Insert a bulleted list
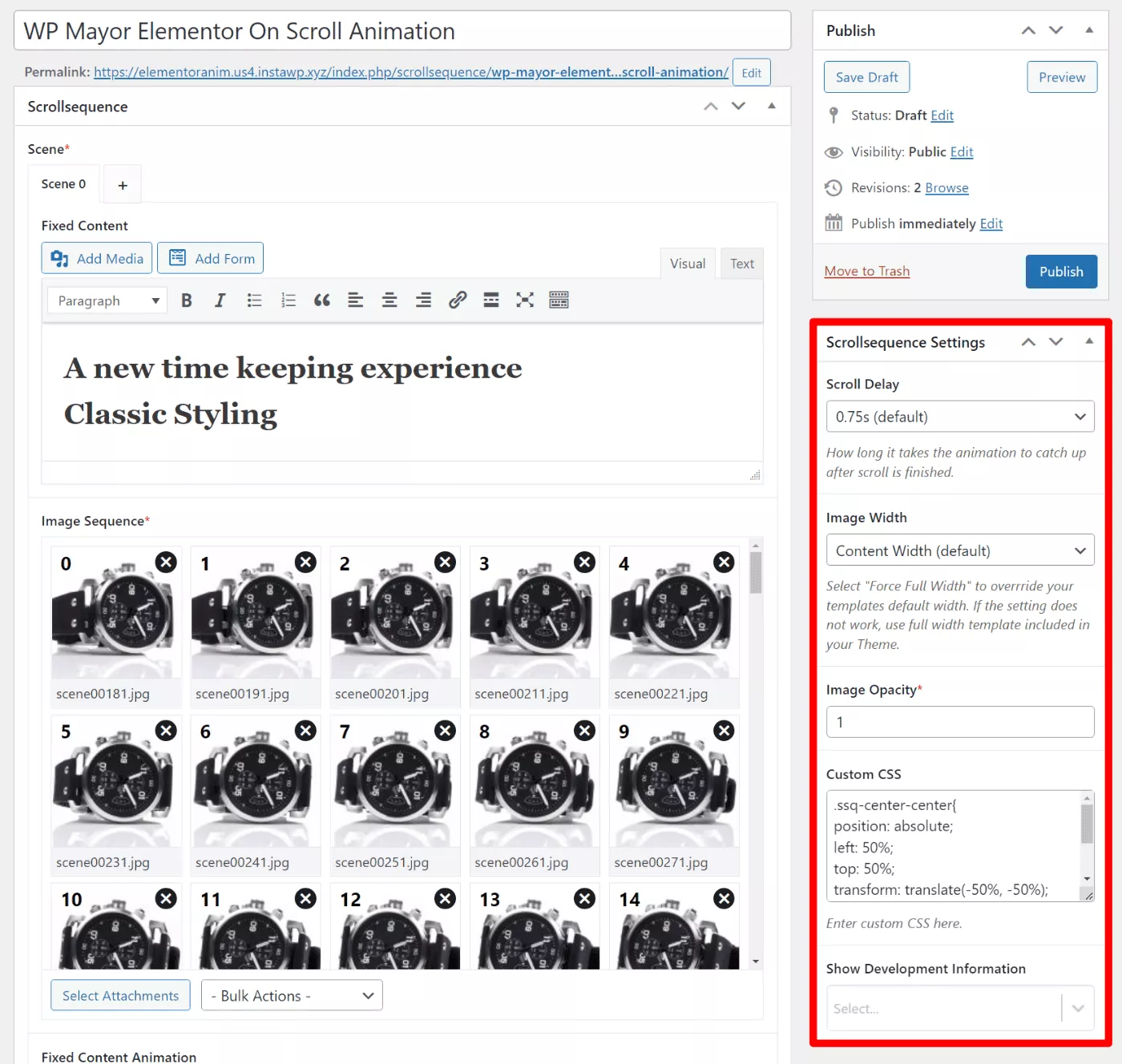This screenshot has height=1064, width=1122. pyautogui.click(x=254, y=300)
